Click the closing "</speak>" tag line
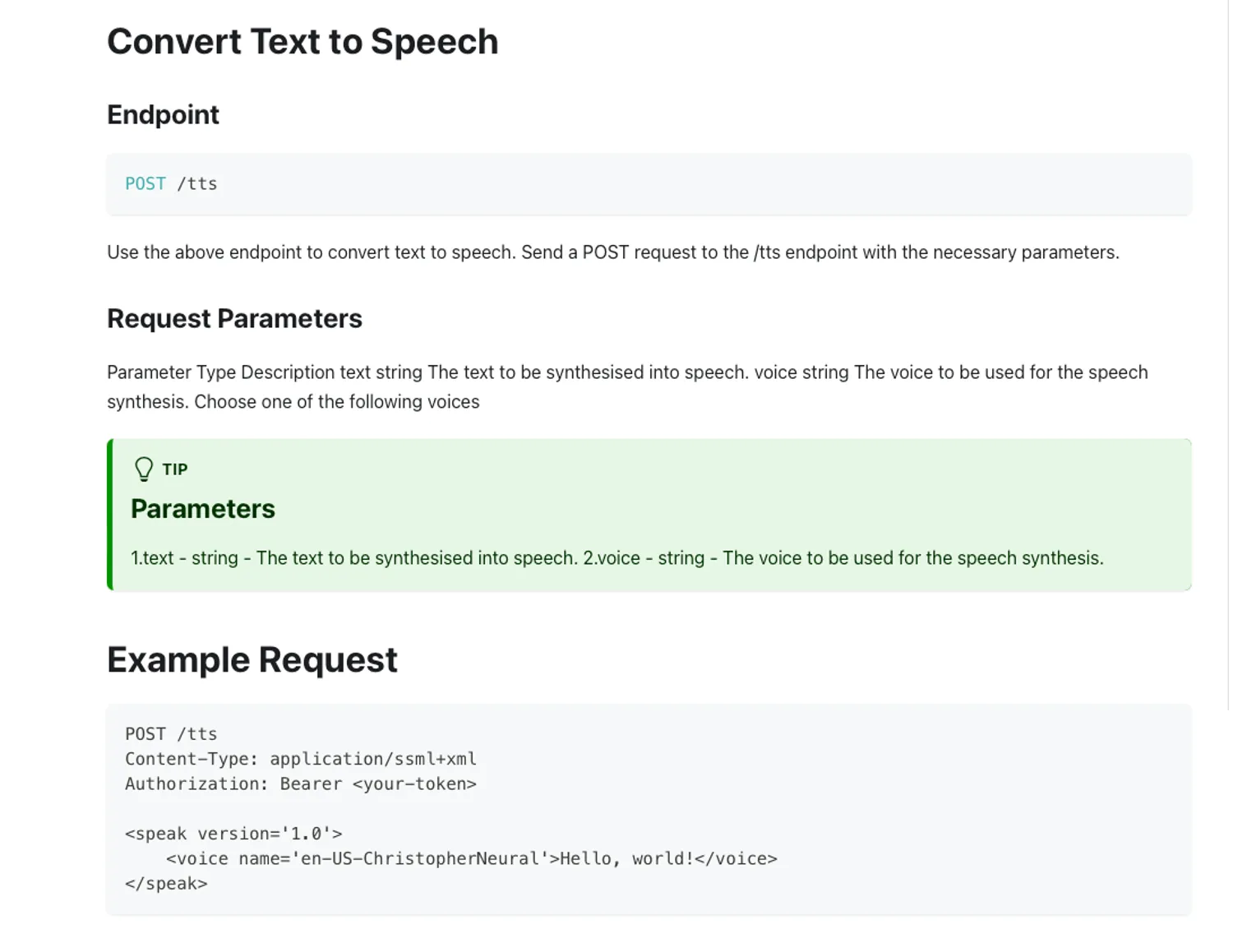The image size is (1233, 952). (x=166, y=884)
